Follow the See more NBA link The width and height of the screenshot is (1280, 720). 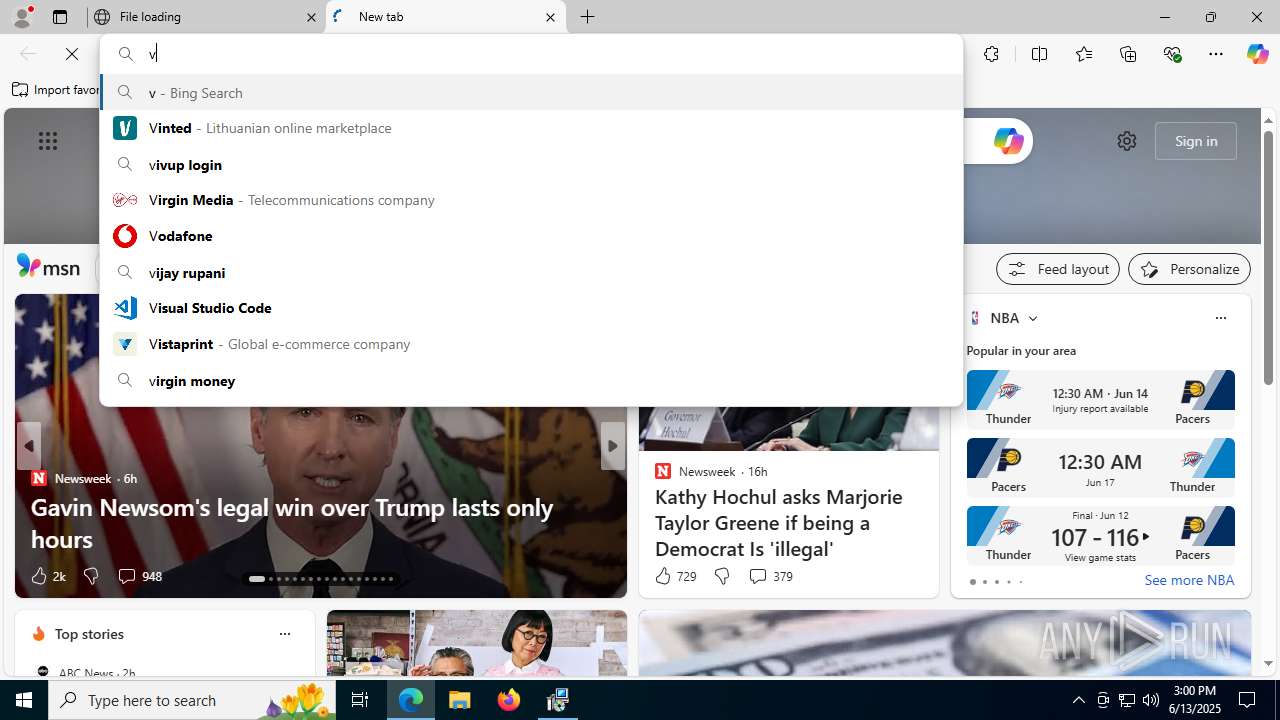(x=1189, y=580)
